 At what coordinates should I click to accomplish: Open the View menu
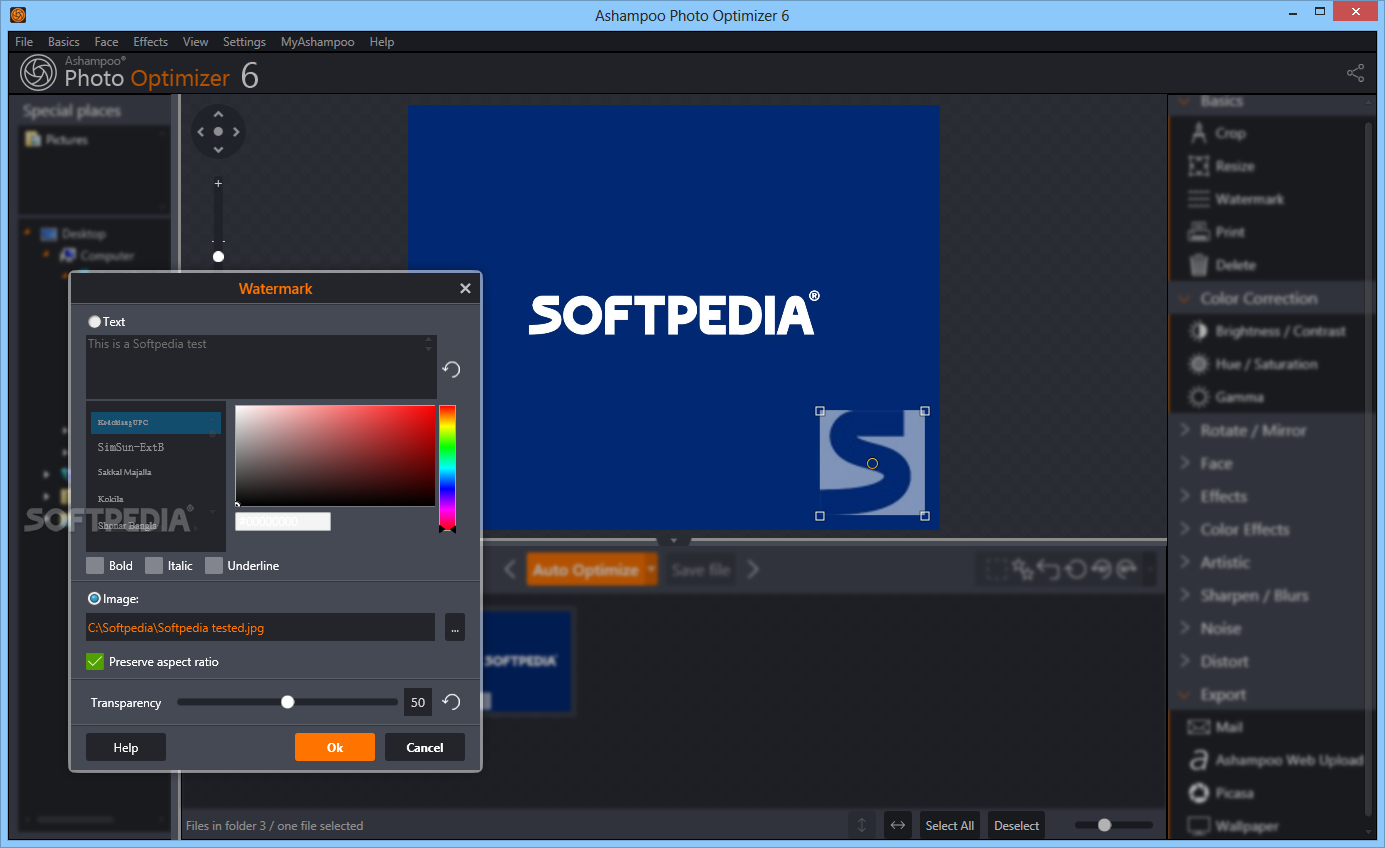click(196, 42)
